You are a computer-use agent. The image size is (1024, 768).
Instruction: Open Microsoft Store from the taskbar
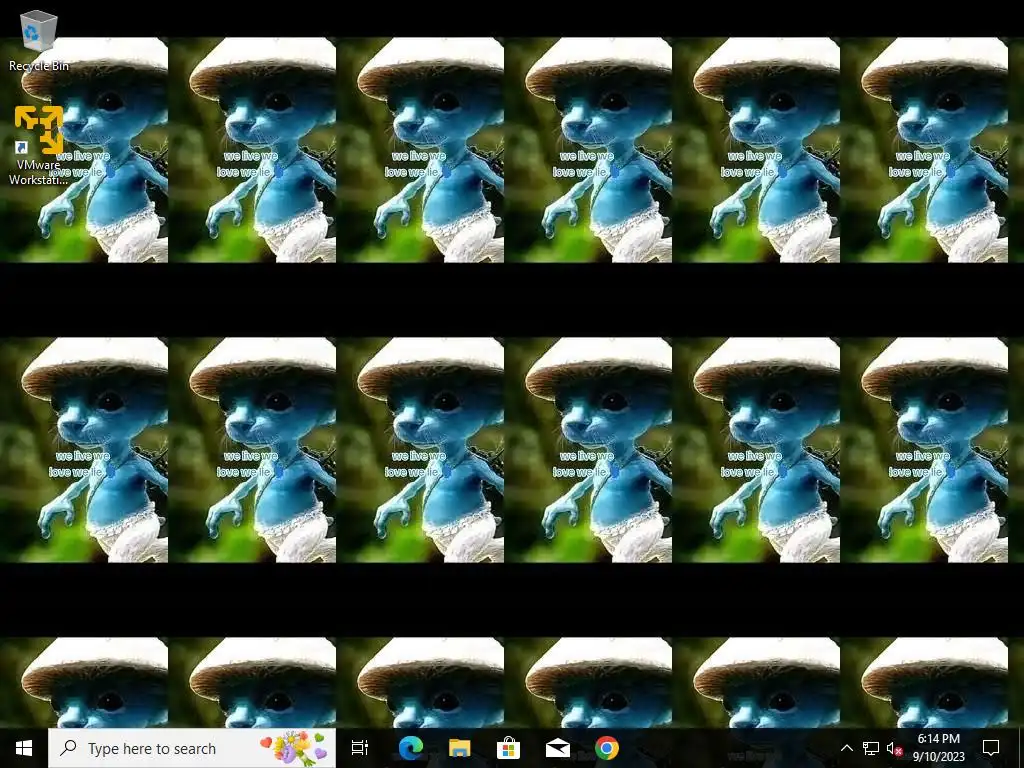[508, 748]
